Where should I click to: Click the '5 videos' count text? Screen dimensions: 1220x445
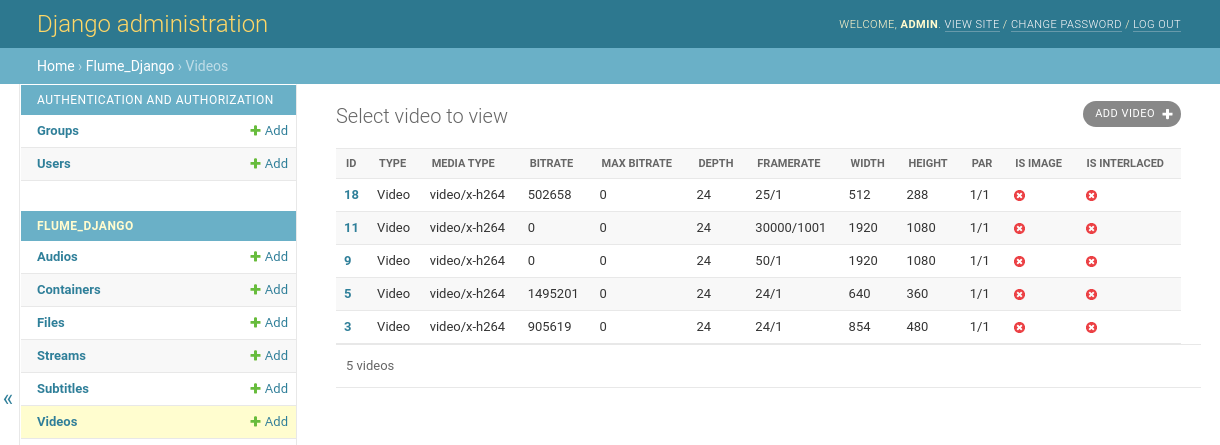[x=370, y=366]
